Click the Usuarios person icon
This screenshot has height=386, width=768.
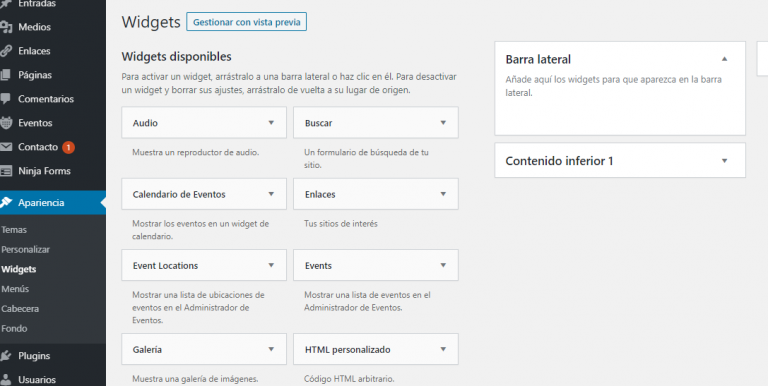coord(5,380)
